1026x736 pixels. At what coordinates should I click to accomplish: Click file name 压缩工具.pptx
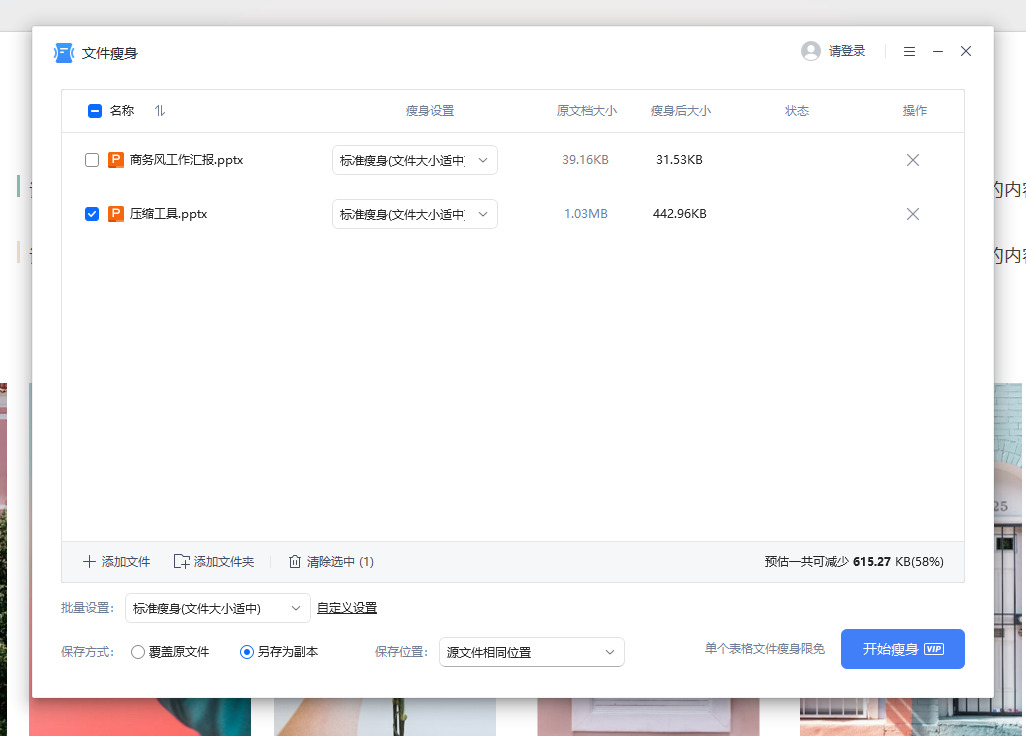click(x=168, y=214)
